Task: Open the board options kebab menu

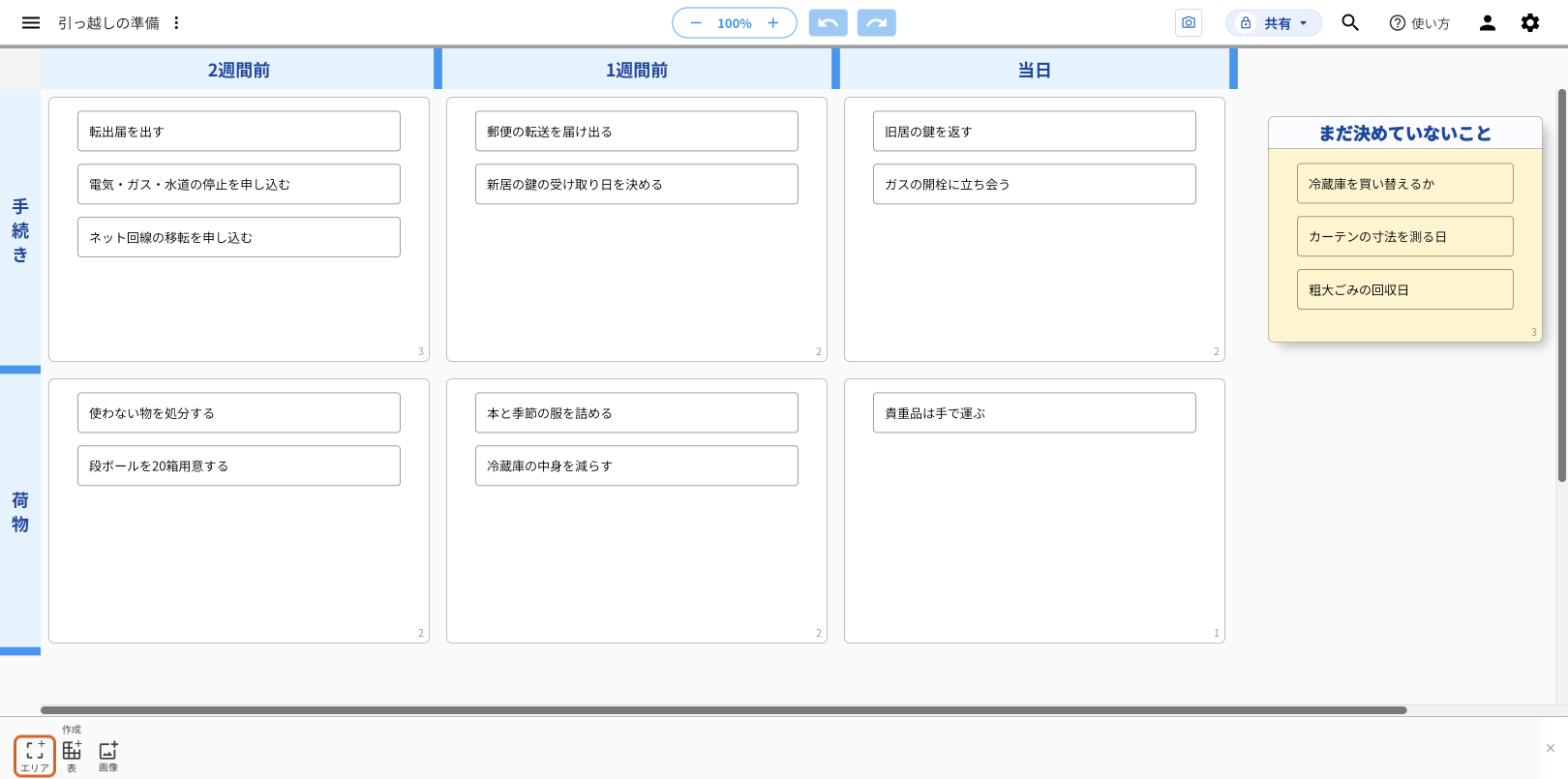Action: tap(176, 22)
